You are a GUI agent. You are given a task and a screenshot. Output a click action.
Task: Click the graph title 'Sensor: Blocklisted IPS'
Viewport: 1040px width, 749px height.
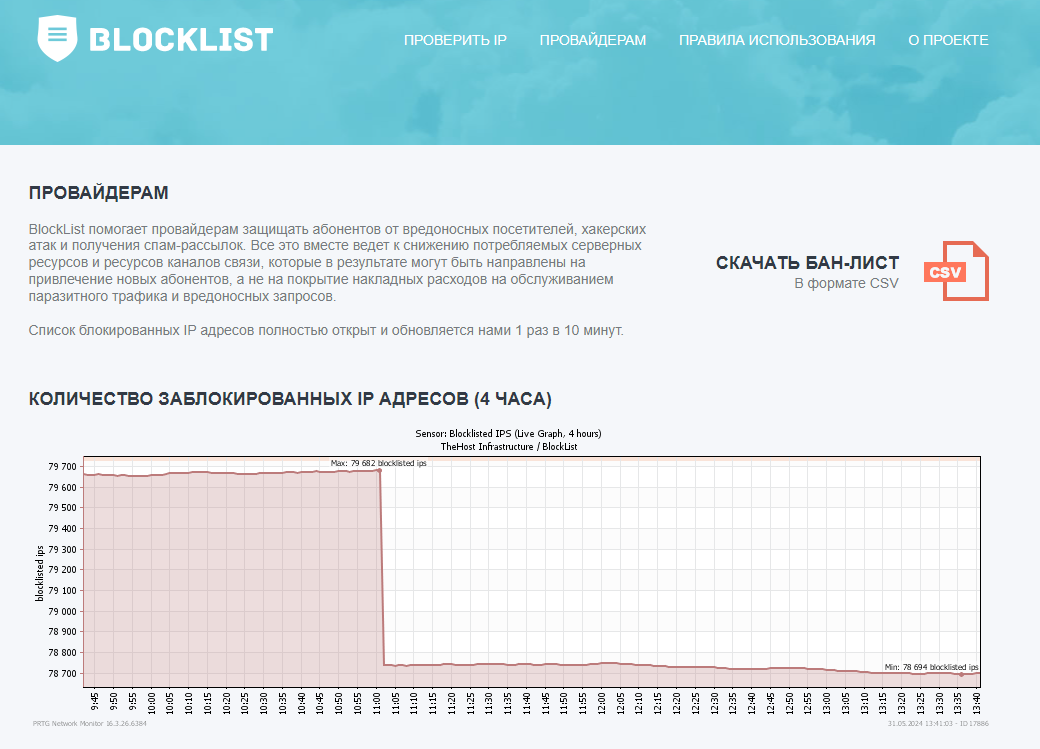pos(508,433)
